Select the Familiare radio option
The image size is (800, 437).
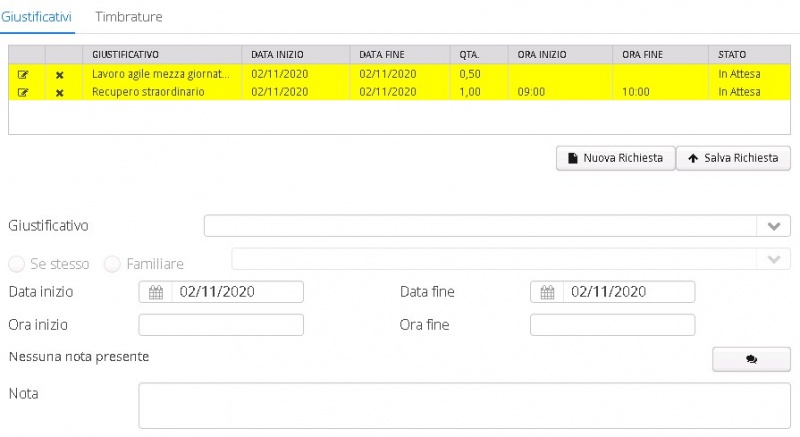point(112,264)
